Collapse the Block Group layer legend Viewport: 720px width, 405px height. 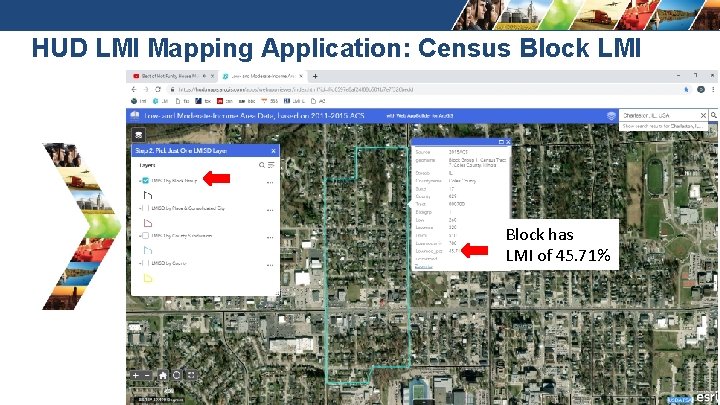pos(140,180)
